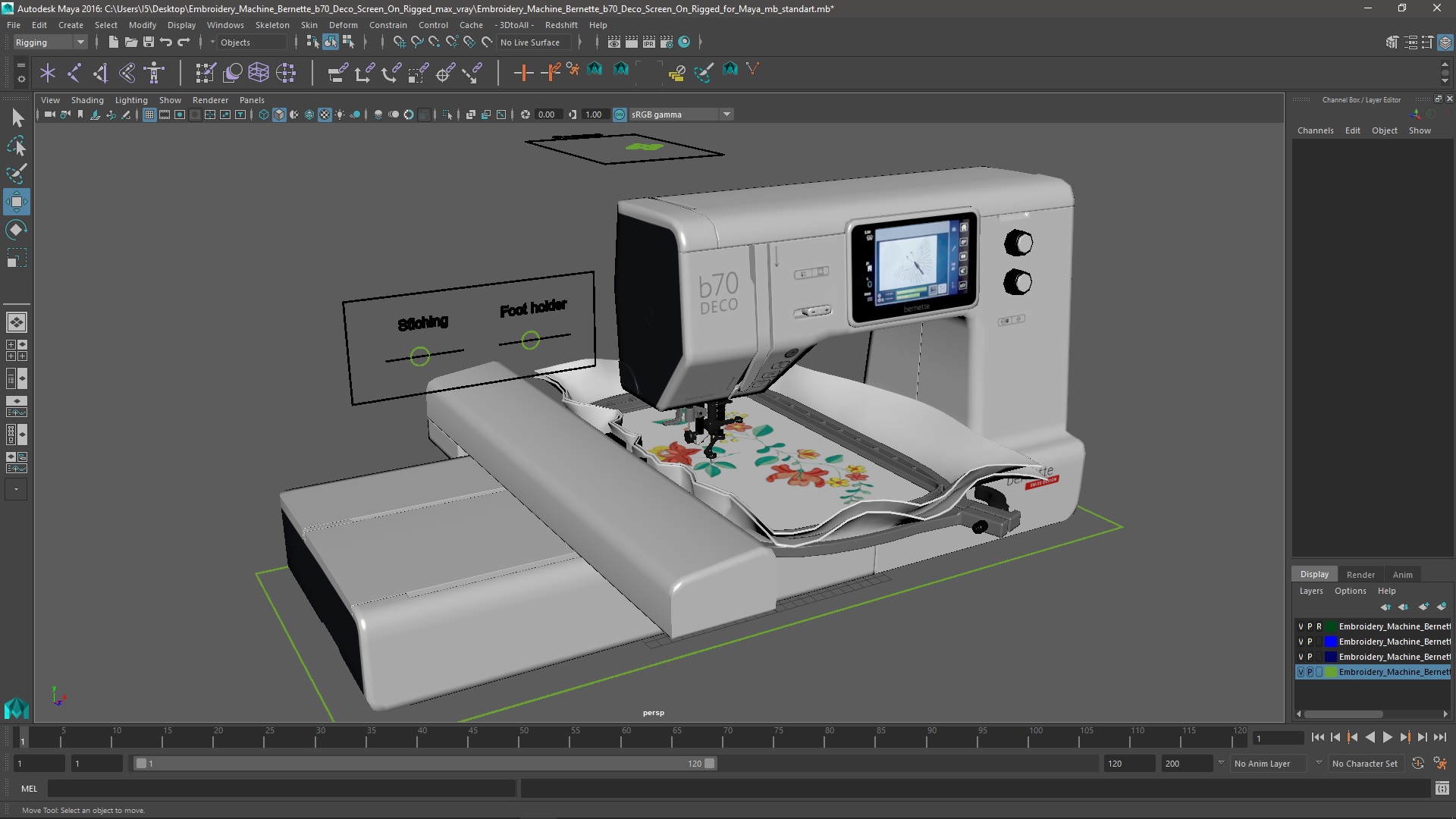The width and height of the screenshot is (1456, 819).
Task: Click Layer Editor horizontal scrollbar
Action: pyautogui.click(x=1343, y=714)
